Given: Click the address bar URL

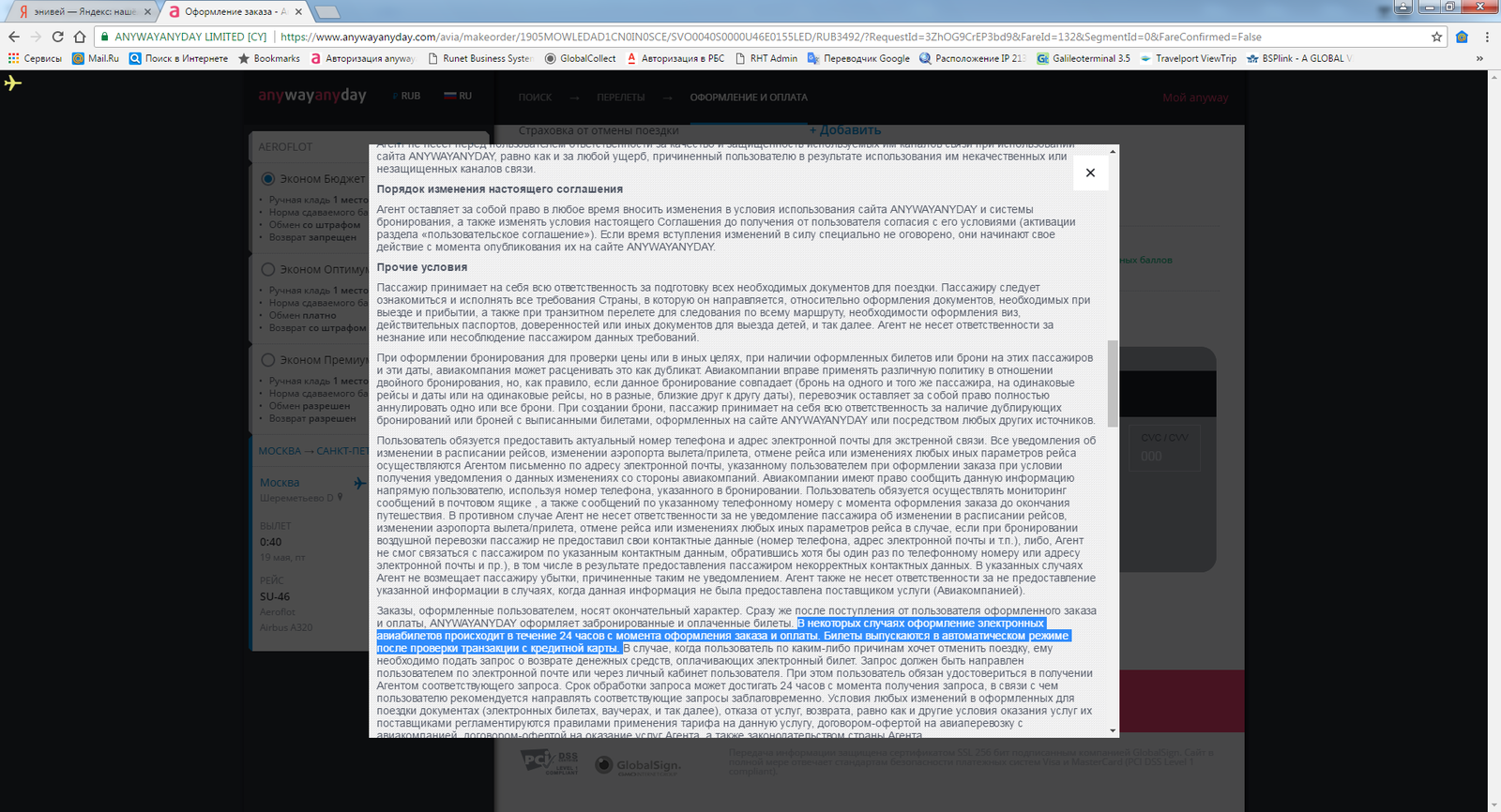Looking at the screenshot, I should point(771,37).
